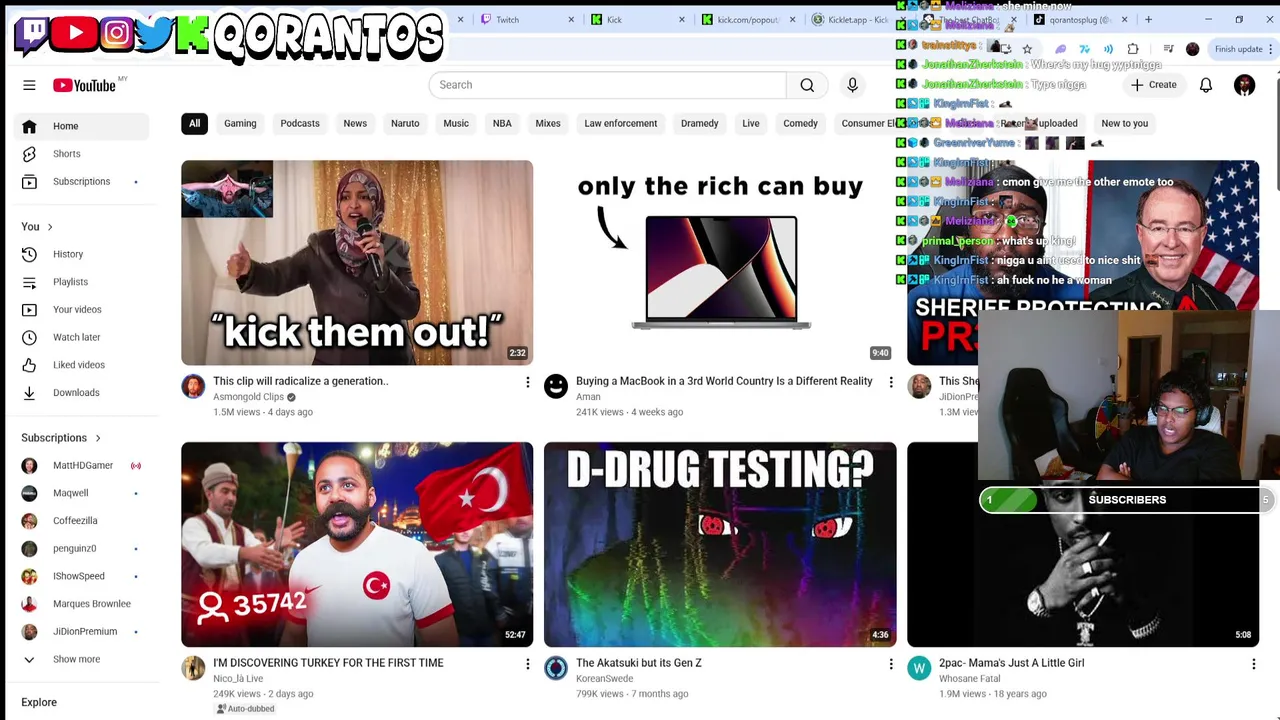Switch to the Kicklet.app tab

(x=855, y=19)
